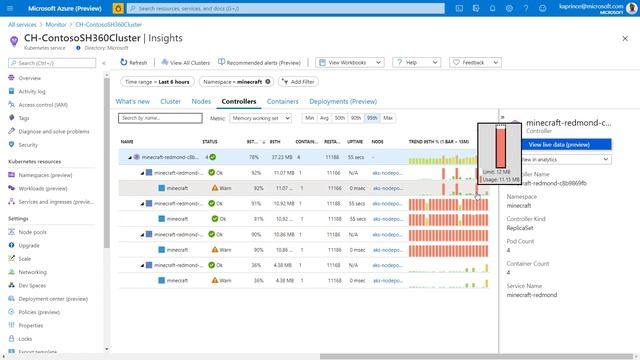Switch to the Deployments (Preview) tab

[343, 101]
